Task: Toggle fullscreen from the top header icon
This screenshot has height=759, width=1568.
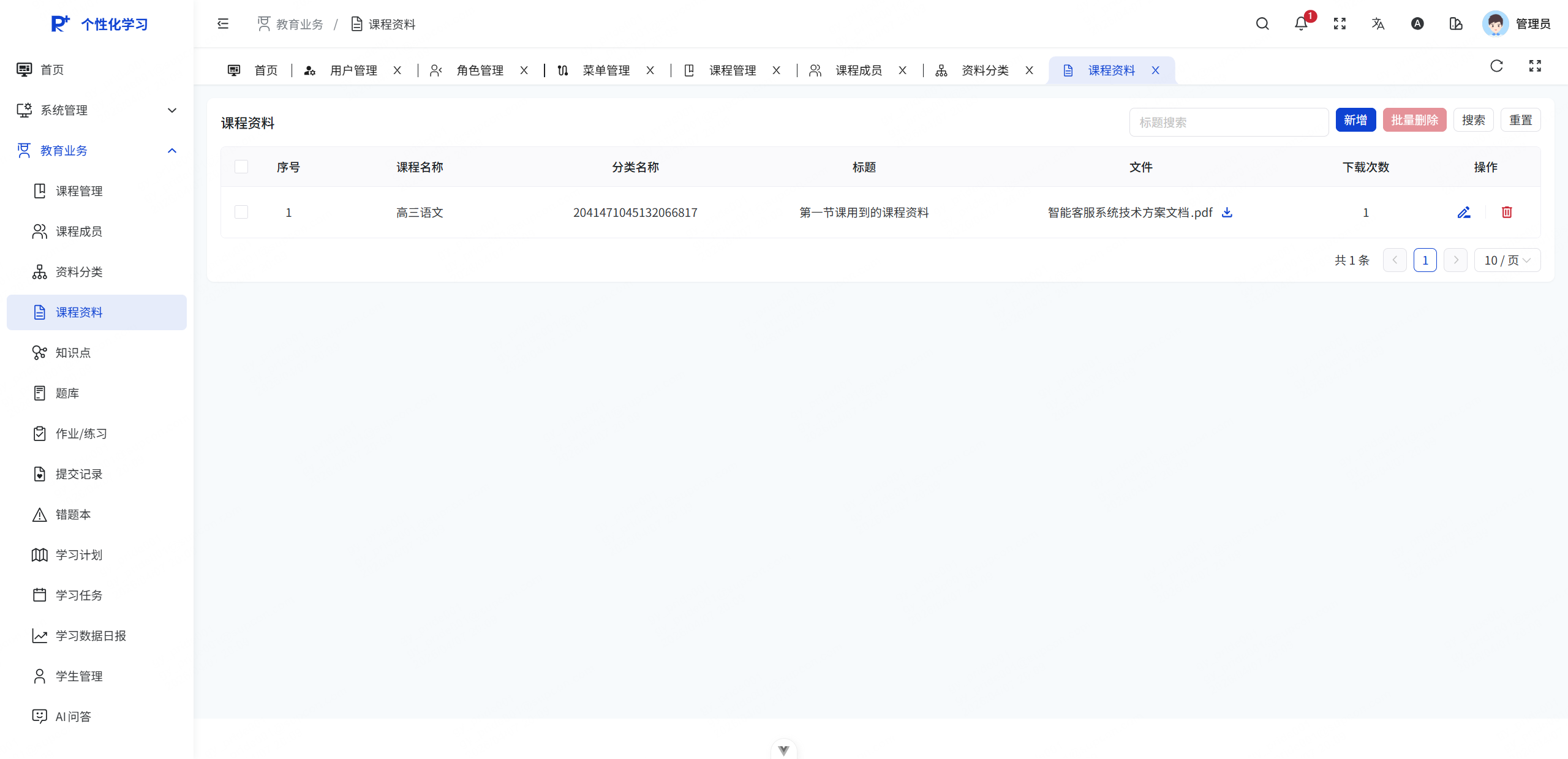Action: pyautogui.click(x=1340, y=24)
